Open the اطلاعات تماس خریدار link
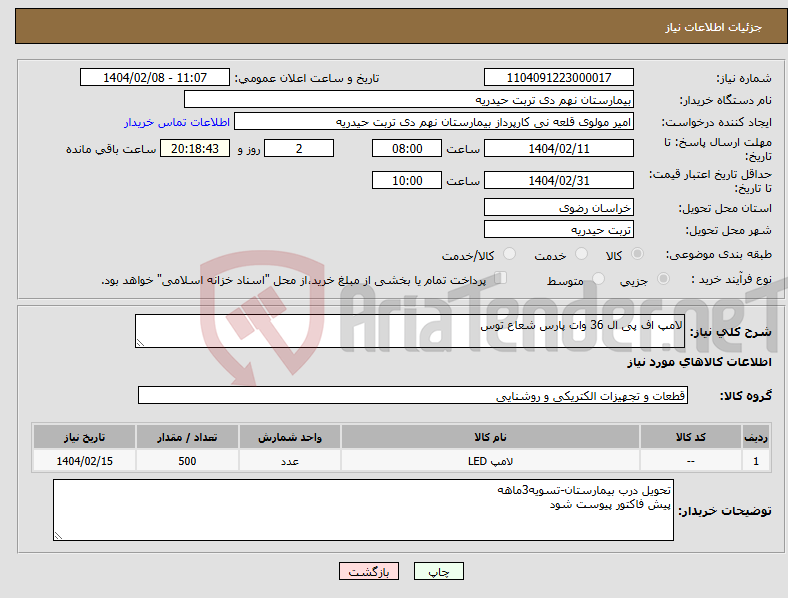 177,122
